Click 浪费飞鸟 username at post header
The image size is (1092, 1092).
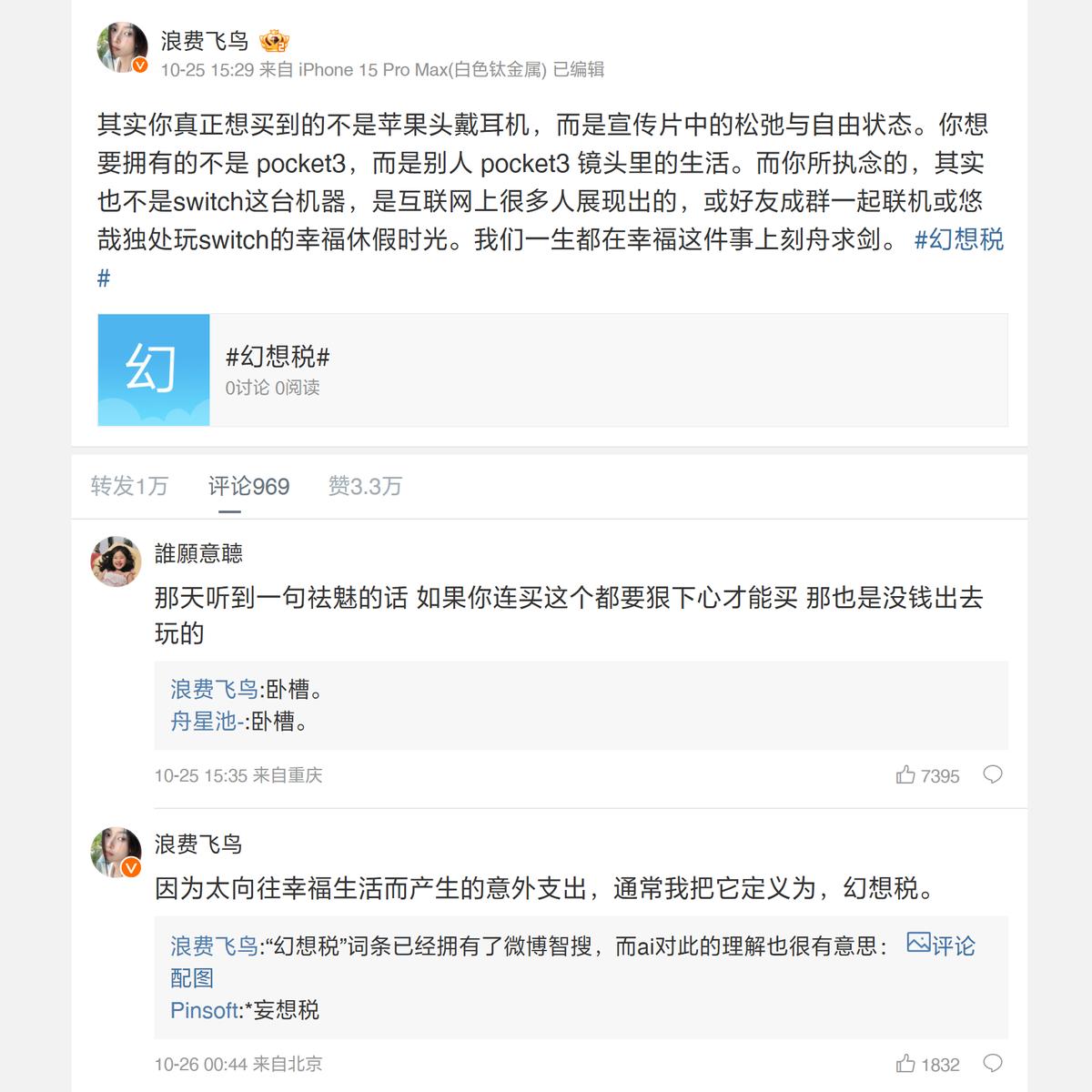(205, 41)
